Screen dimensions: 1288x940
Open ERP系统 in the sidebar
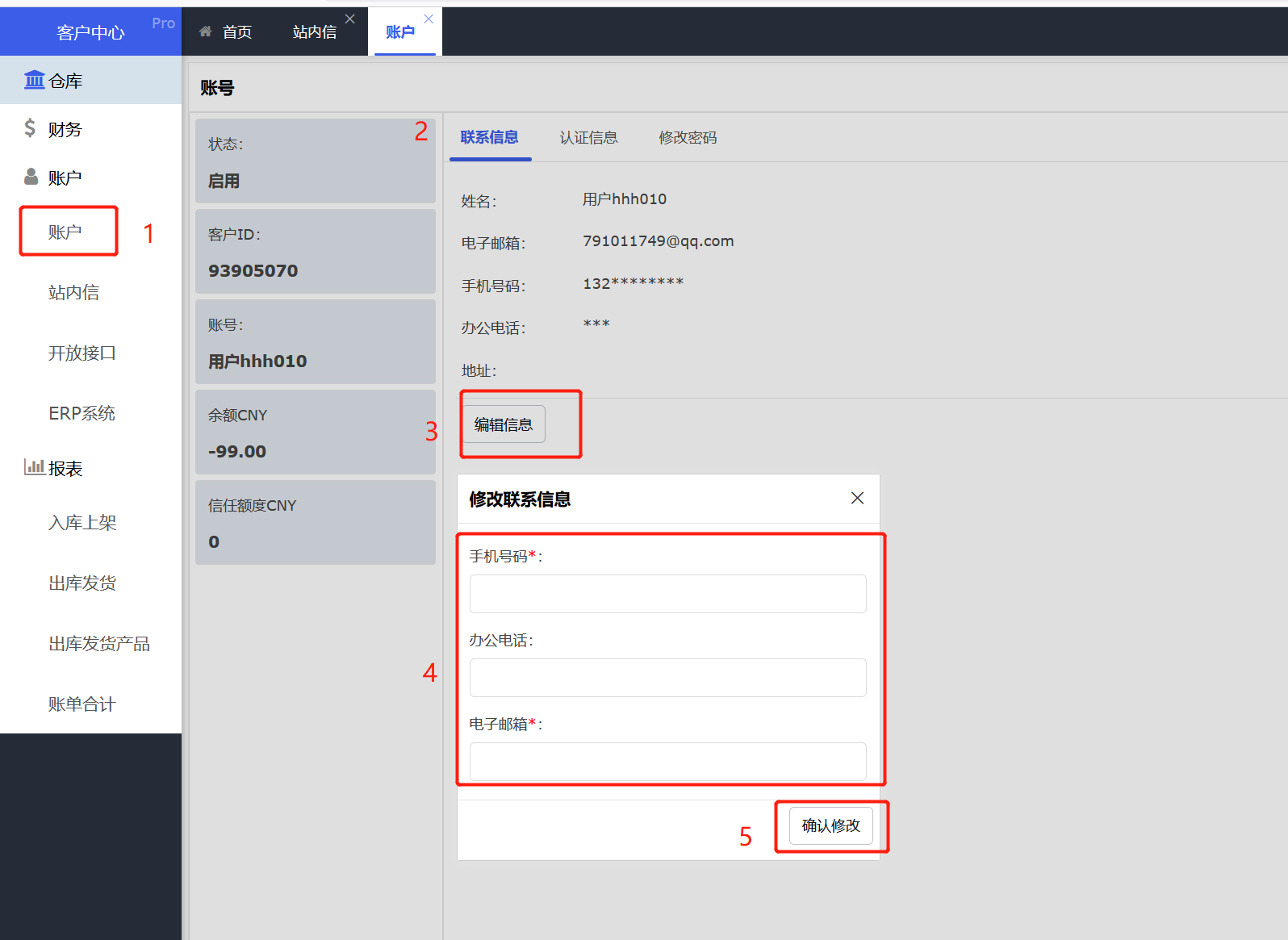[82, 413]
